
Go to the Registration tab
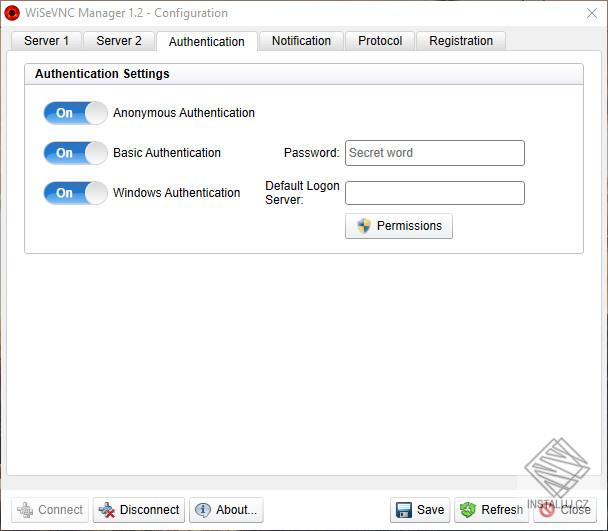click(461, 41)
